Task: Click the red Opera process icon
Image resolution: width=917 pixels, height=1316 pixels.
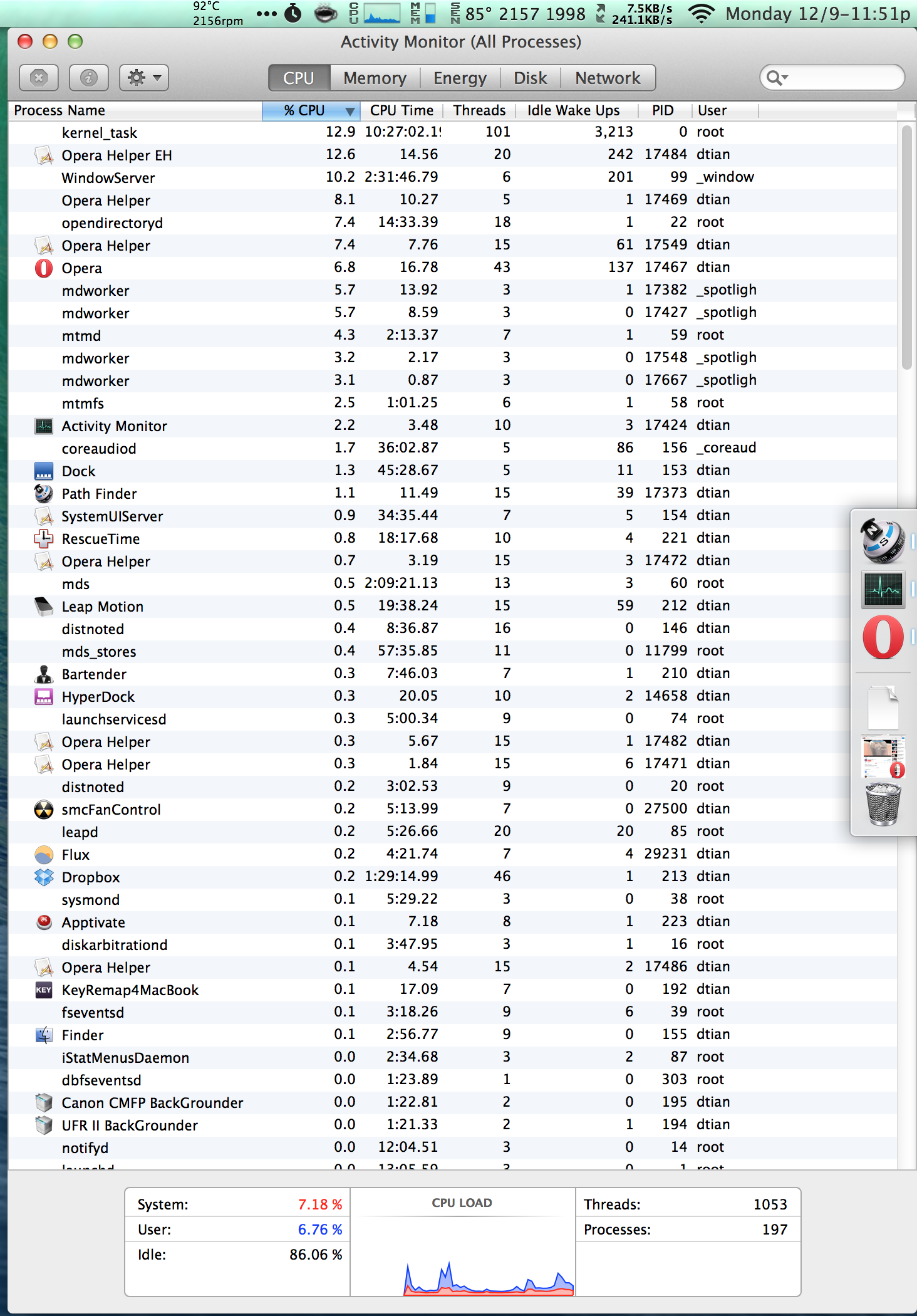Action: point(43,268)
